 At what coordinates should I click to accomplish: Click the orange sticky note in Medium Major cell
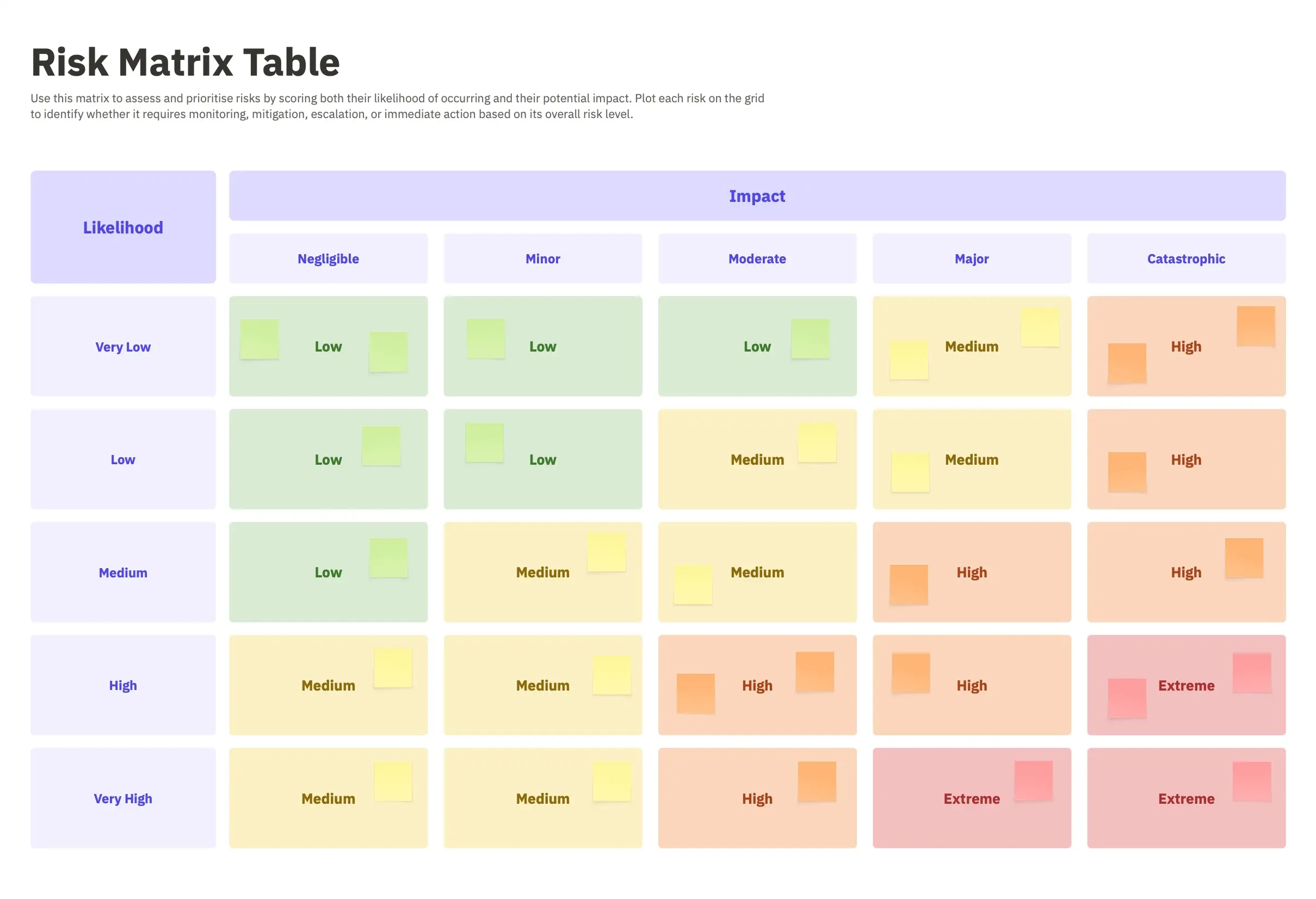(909, 584)
